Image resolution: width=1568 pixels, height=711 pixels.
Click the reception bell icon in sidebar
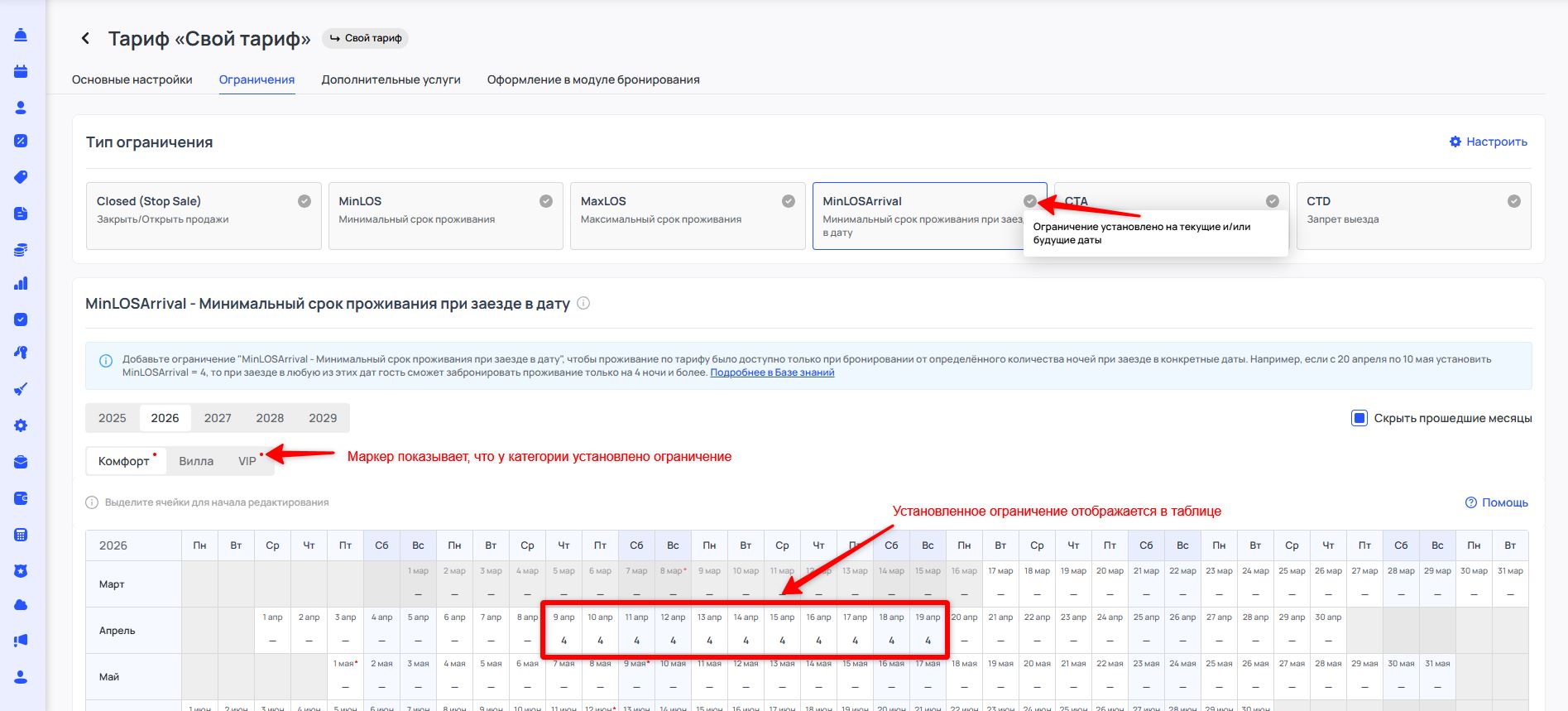(21, 35)
